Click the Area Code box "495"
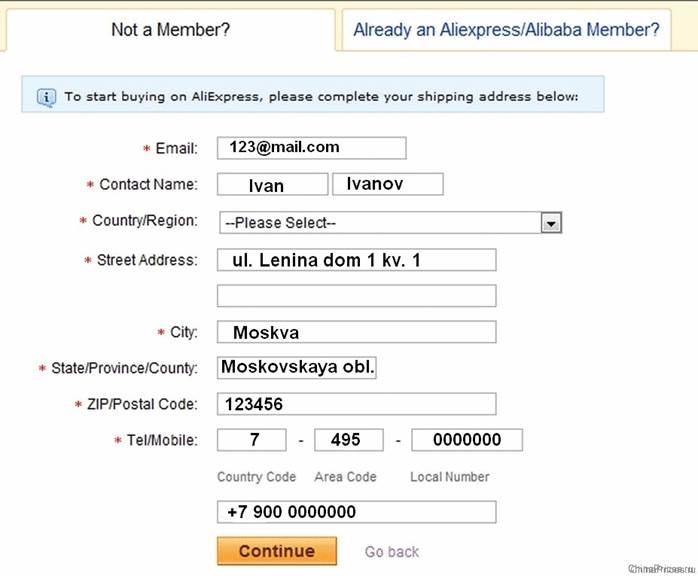Image resolution: width=698 pixels, height=576 pixels. tap(349, 440)
